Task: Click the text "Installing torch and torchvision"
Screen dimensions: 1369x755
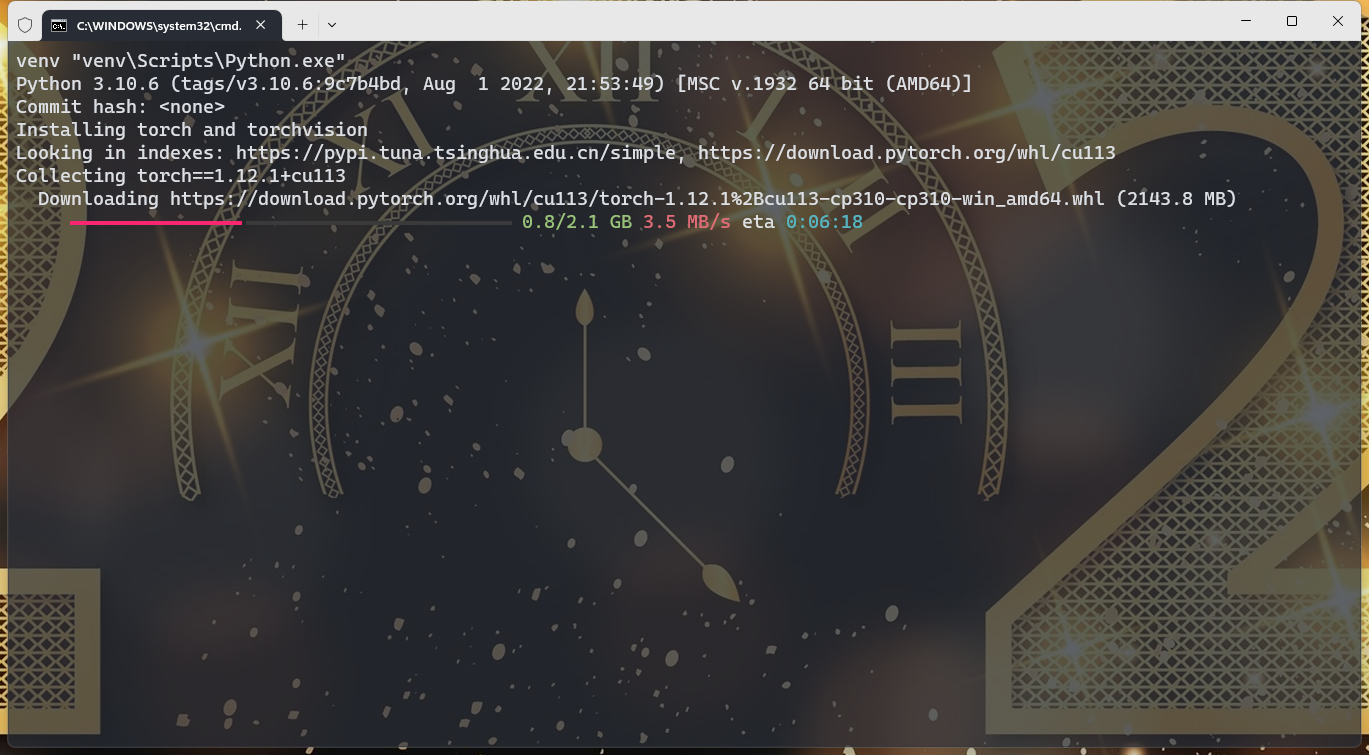Action: coord(192,130)
